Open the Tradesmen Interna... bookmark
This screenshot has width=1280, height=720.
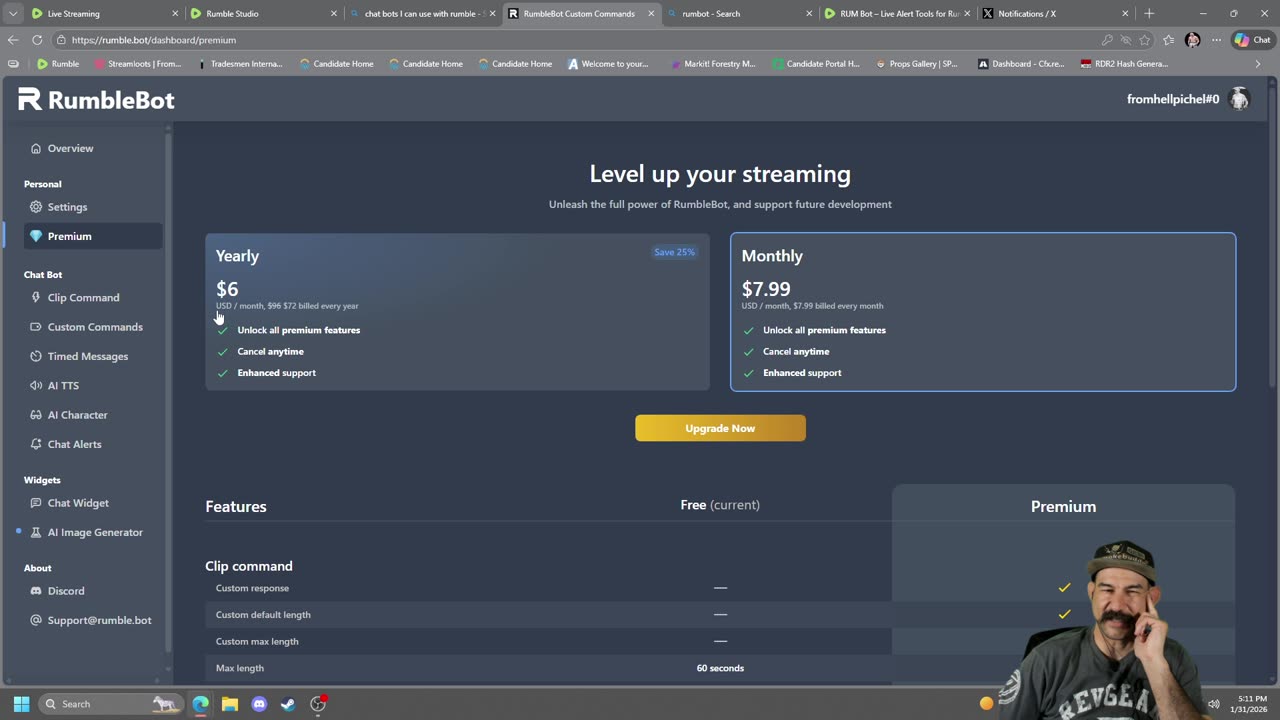(x=240, y=64)
